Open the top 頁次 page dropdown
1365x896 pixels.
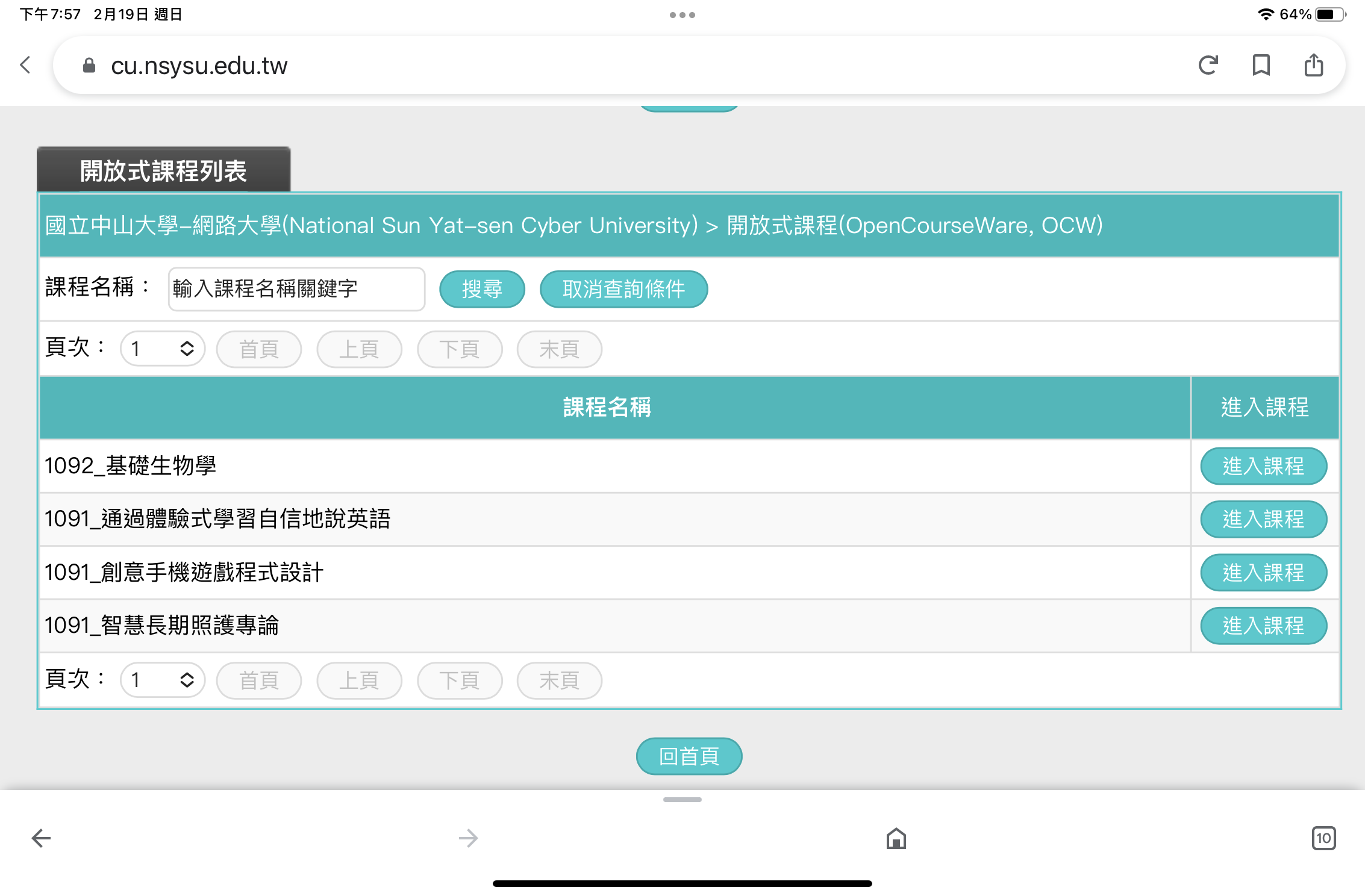pos(163,349)
